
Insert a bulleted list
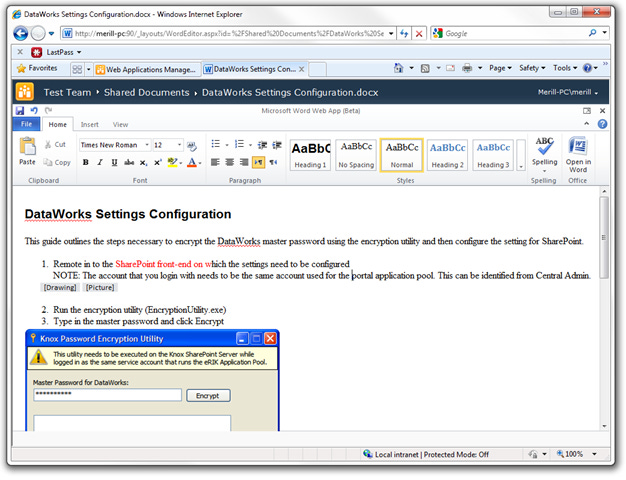click(x=216, y=144)
